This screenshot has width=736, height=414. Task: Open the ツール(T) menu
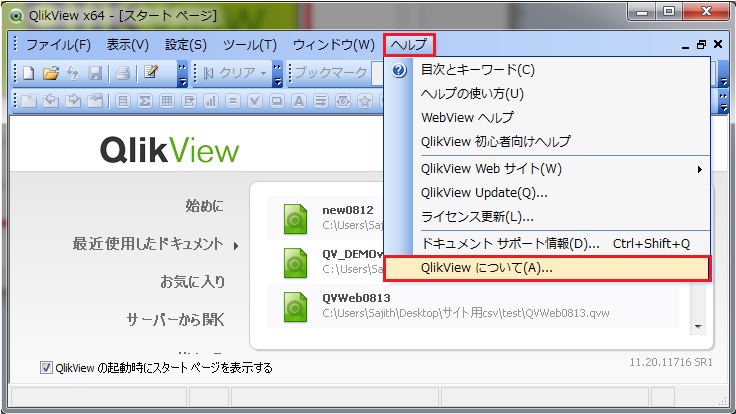click(250, 45)
